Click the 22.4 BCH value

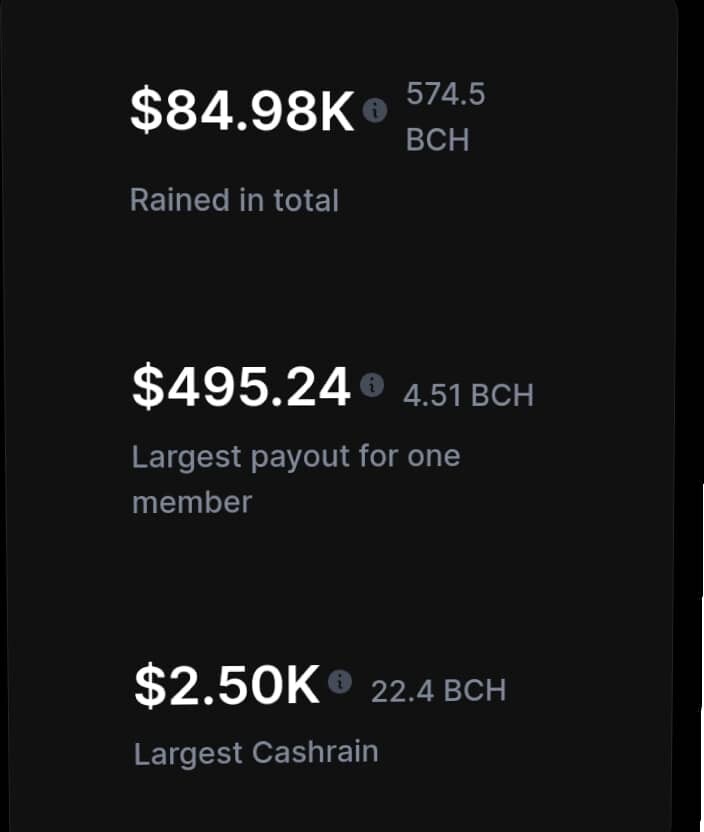439,691
